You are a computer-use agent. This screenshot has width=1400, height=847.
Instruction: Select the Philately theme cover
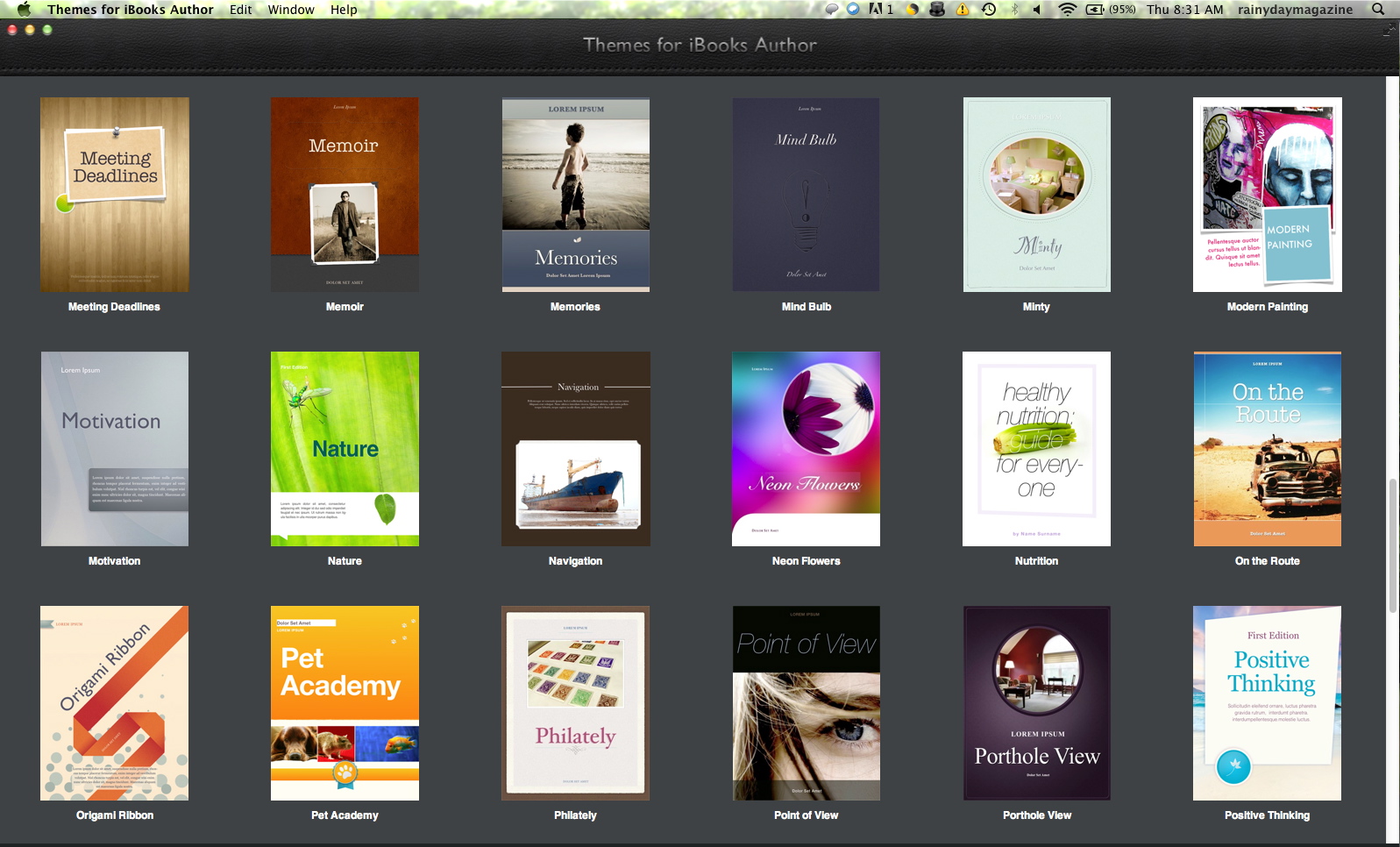[576, 703]
